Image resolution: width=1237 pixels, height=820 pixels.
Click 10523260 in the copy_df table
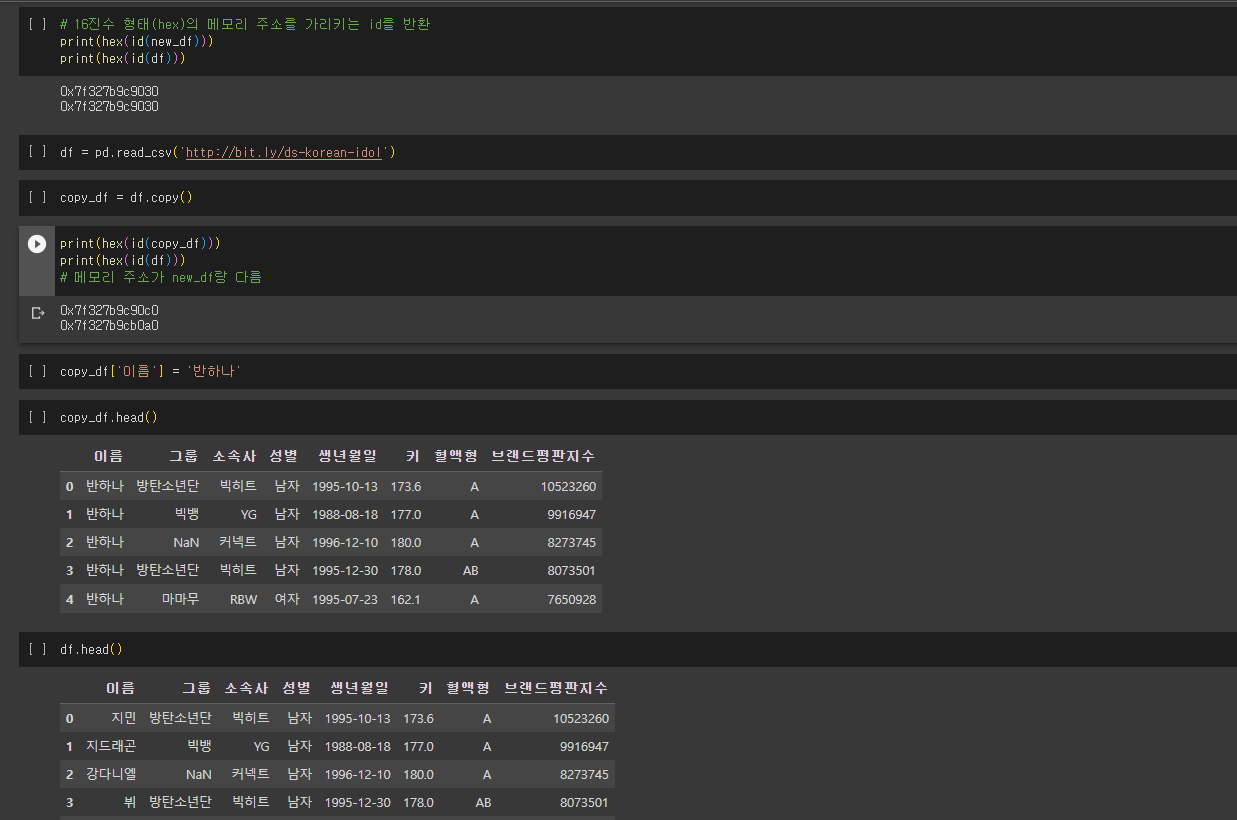568,487
